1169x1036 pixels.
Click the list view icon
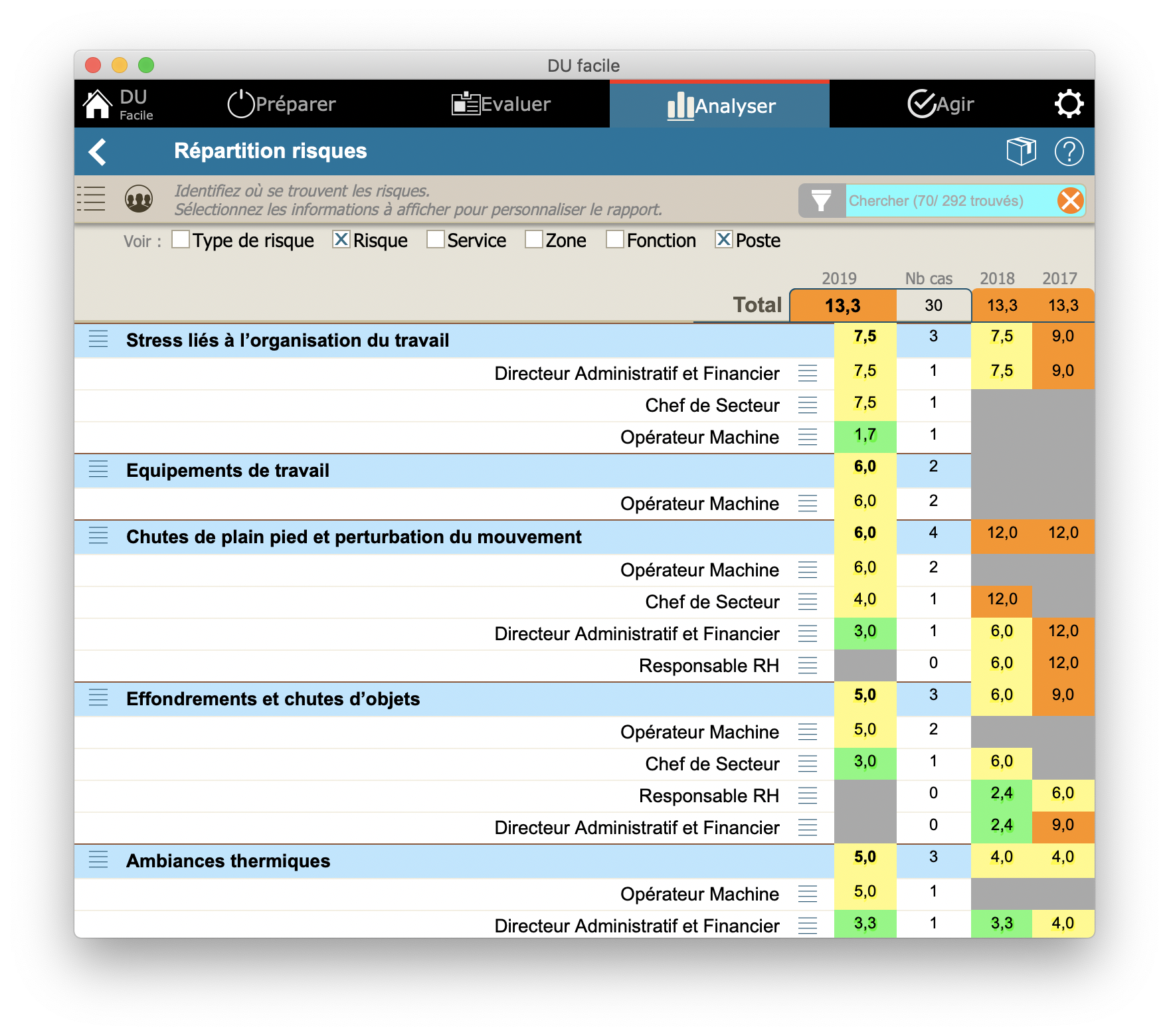pos(91,199)
